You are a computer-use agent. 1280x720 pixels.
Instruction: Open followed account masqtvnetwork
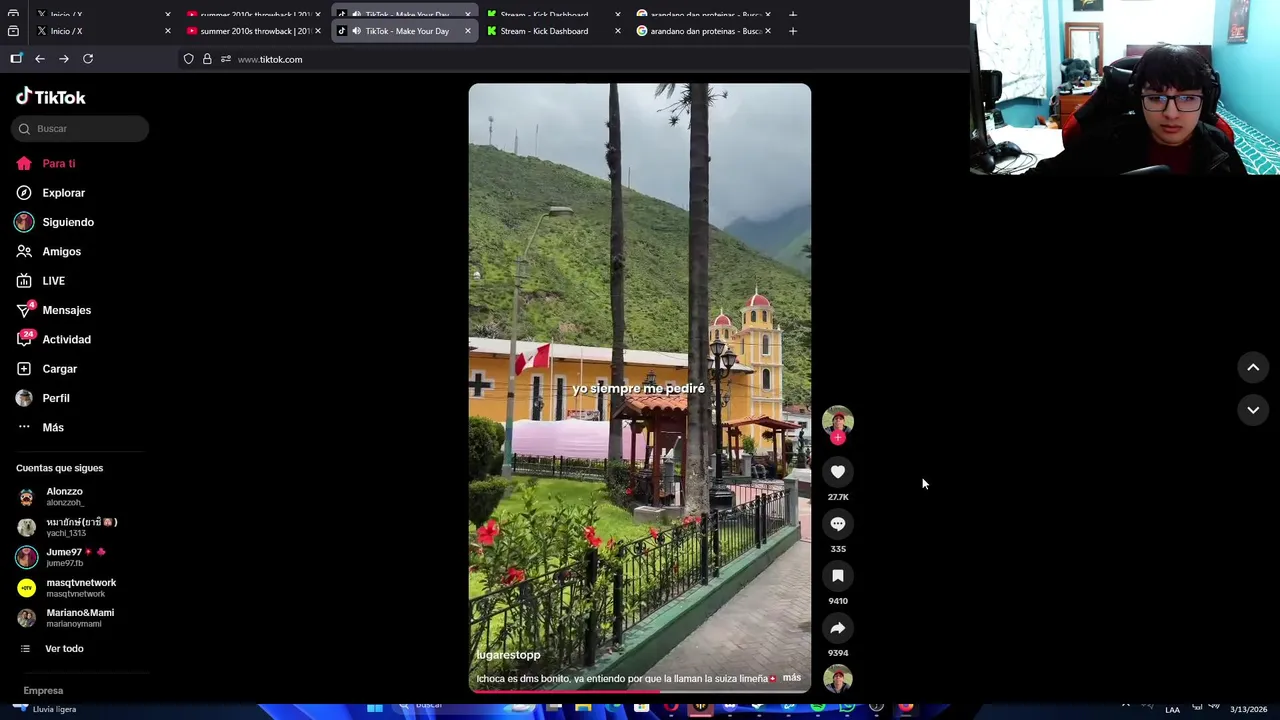point(67,588)
